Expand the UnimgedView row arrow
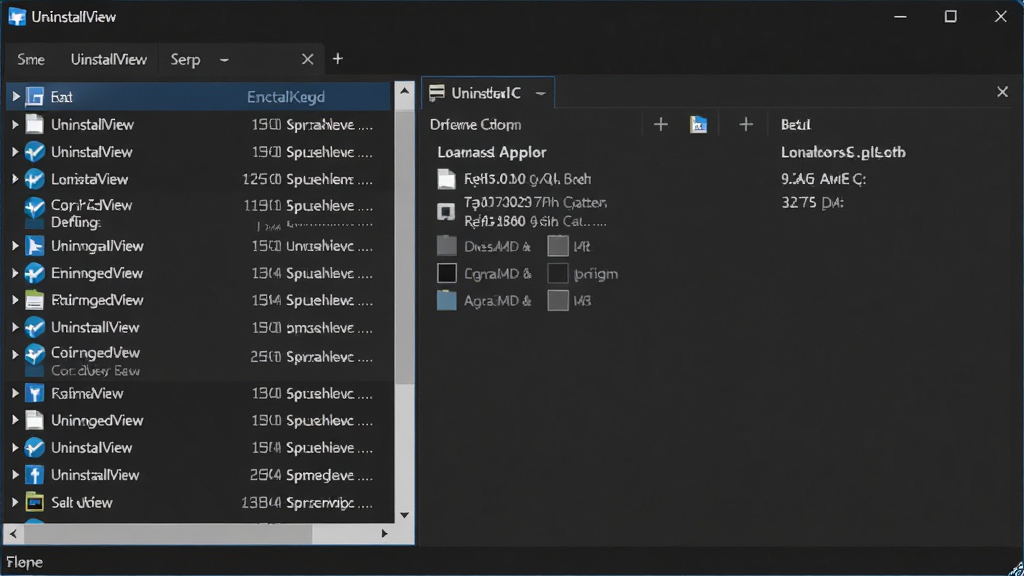Image resolution: width=1024 pixels, height=576 pixels. [x=16, y=420]
